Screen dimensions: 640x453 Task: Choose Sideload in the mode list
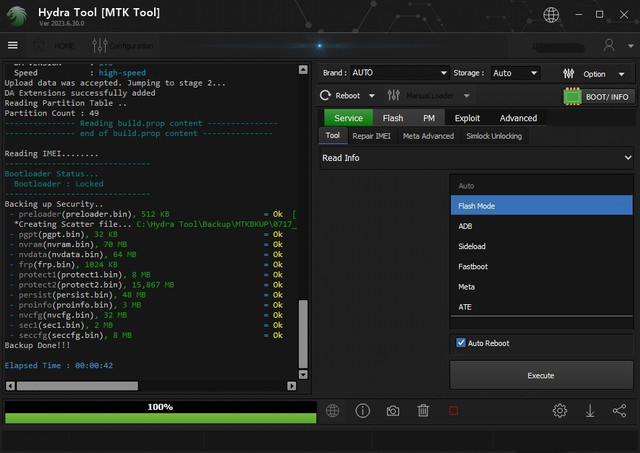click(541, 246)
